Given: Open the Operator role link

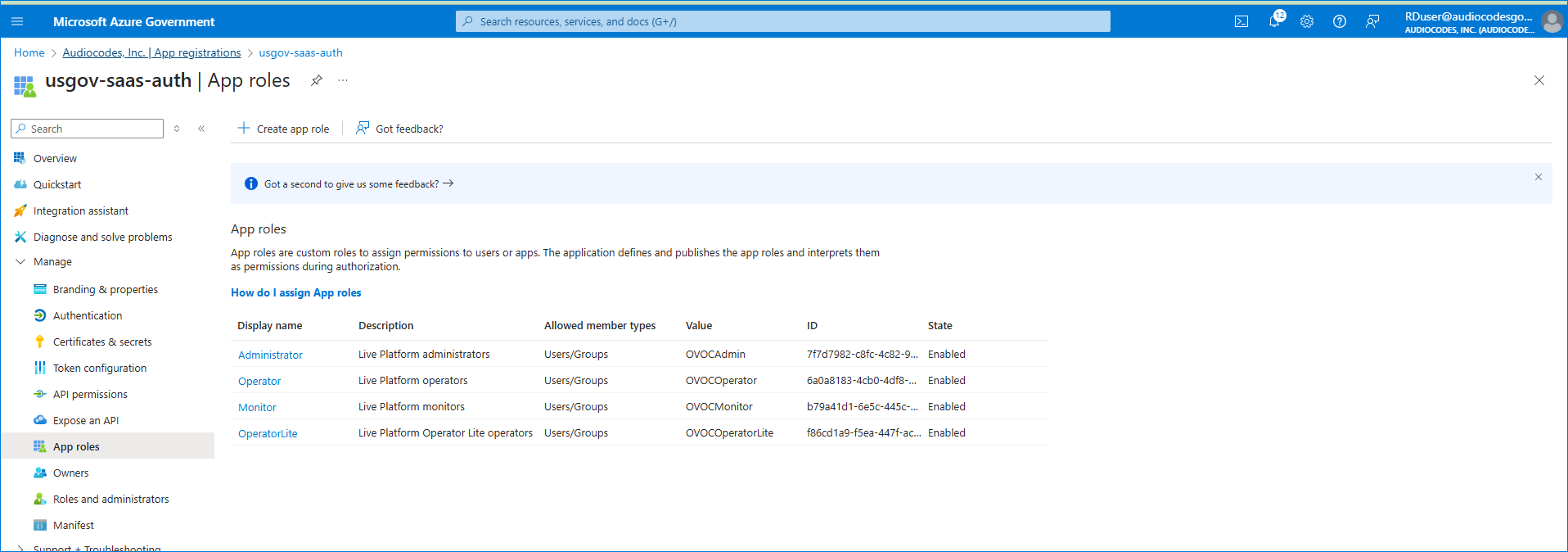Looking at the screenshot, I should [x=259, y=381].
